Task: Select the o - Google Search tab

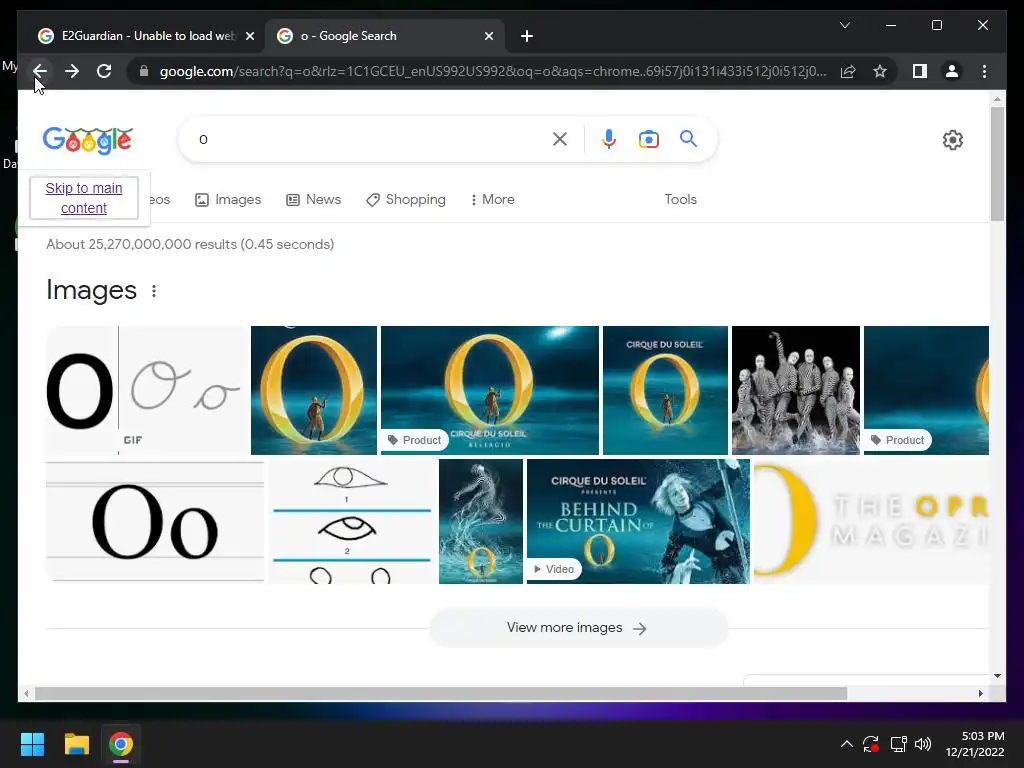Action: click(385, 36)
